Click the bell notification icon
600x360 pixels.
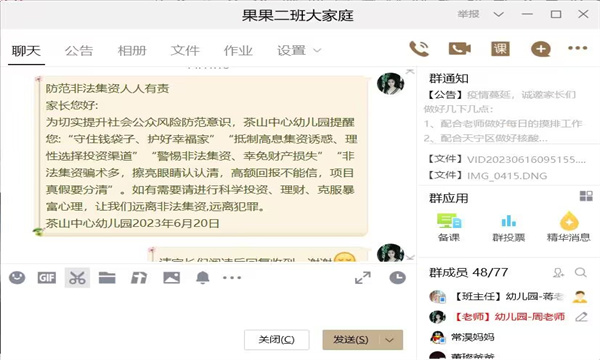(203, 278)
